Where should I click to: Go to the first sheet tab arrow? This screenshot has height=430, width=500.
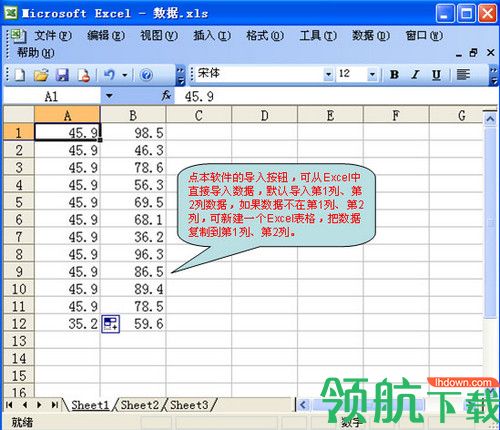10,405
